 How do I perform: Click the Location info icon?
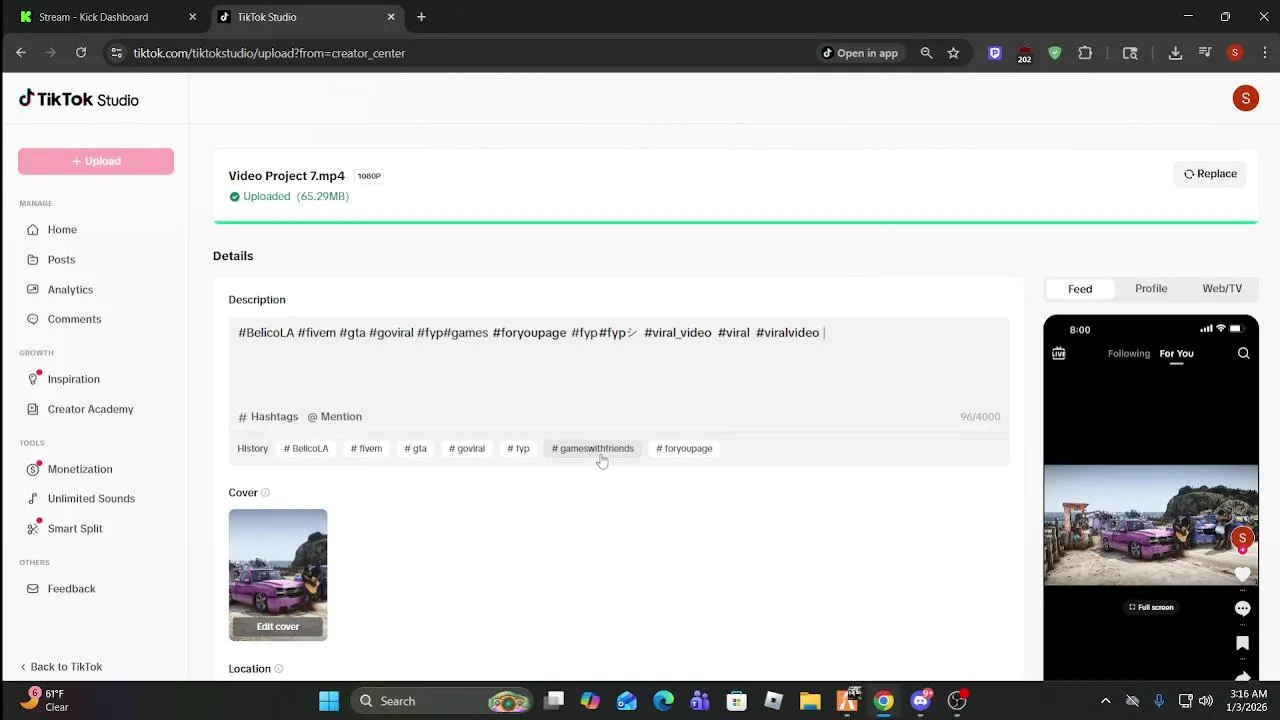coord(278,669)
